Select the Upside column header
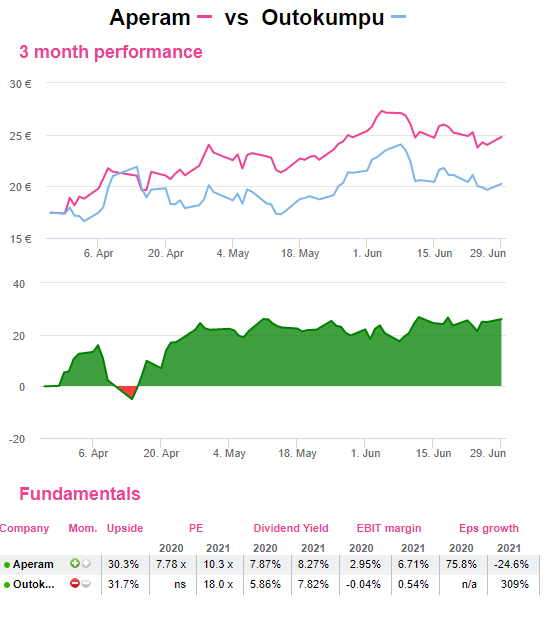Image resolution: width=545 pixels, height=620 pixels. [125, 528]
